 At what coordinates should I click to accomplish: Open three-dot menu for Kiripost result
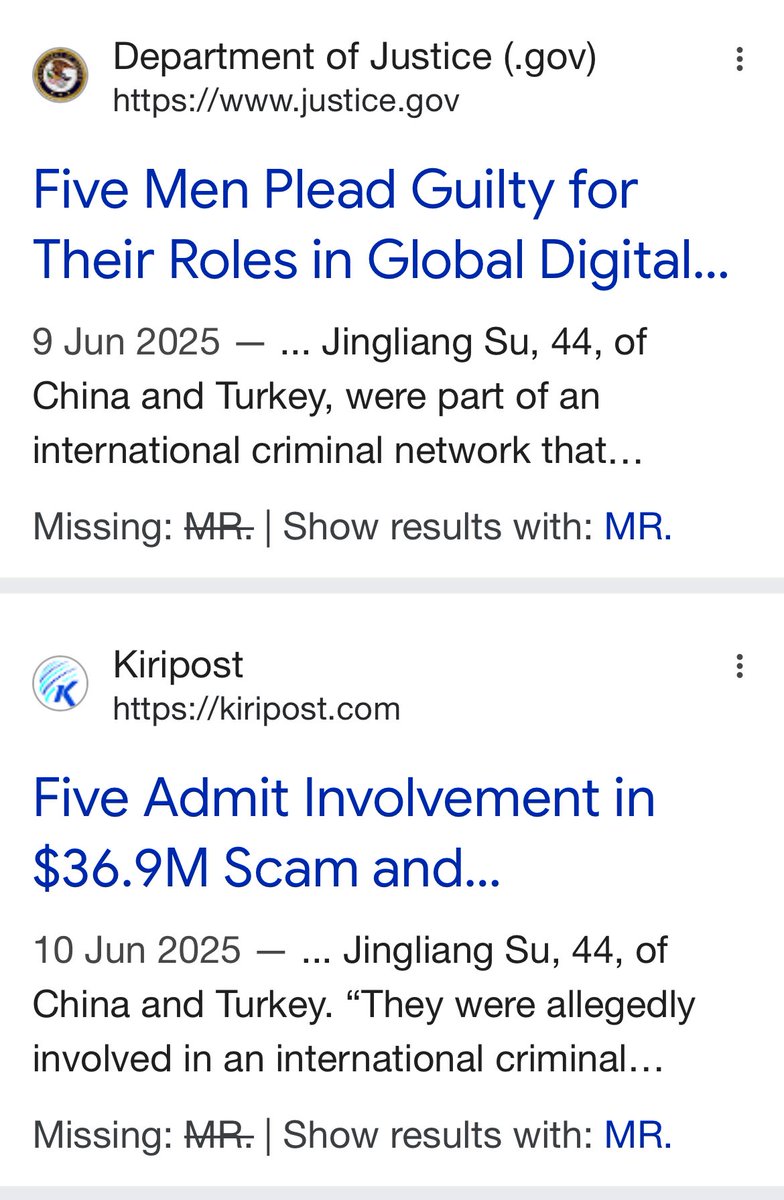pyautogui.click(x=739, y=666)
